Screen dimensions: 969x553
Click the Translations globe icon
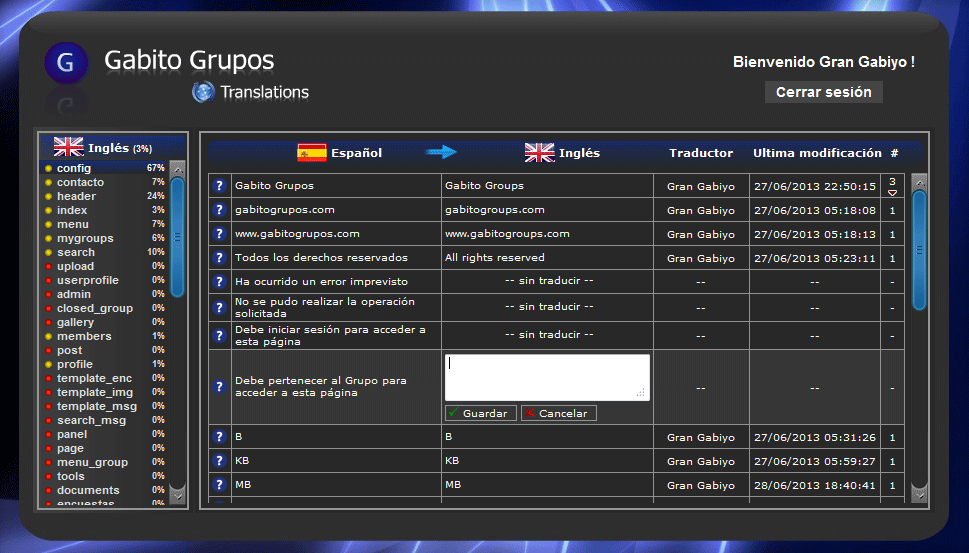pyautogui.click(x=203, y=93)
